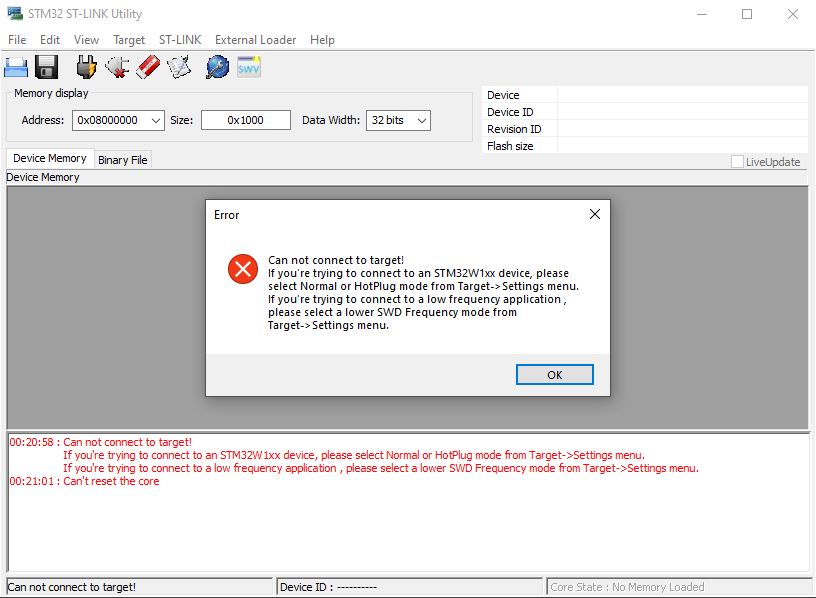Click the Connect to target plug icon
This screenshot has width=816, height=598.
[86, 67]
